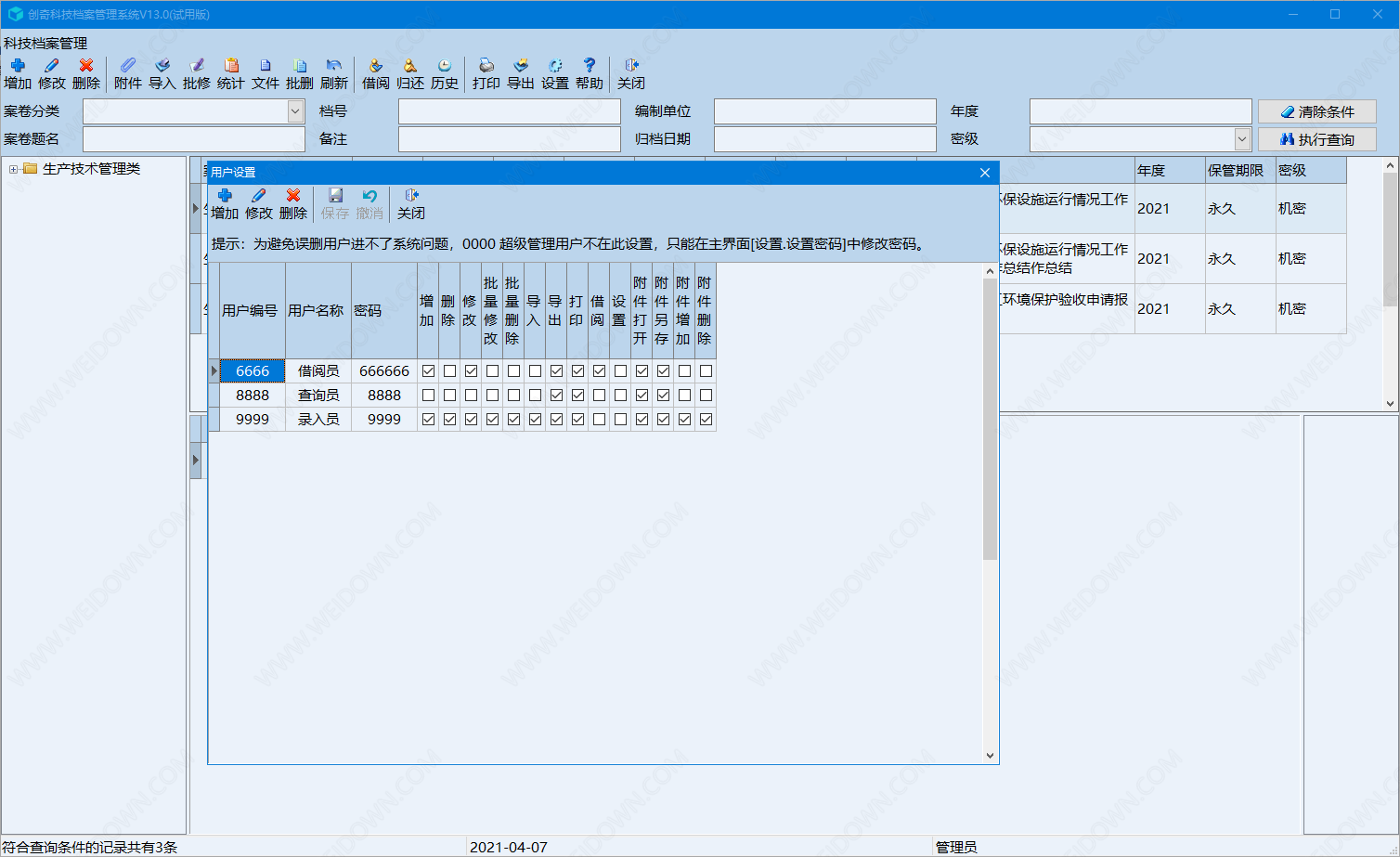This screenshot has width=1400, height=857.
Task: Click main records list scrollbar up arrow
Action: coord(1390,166)
